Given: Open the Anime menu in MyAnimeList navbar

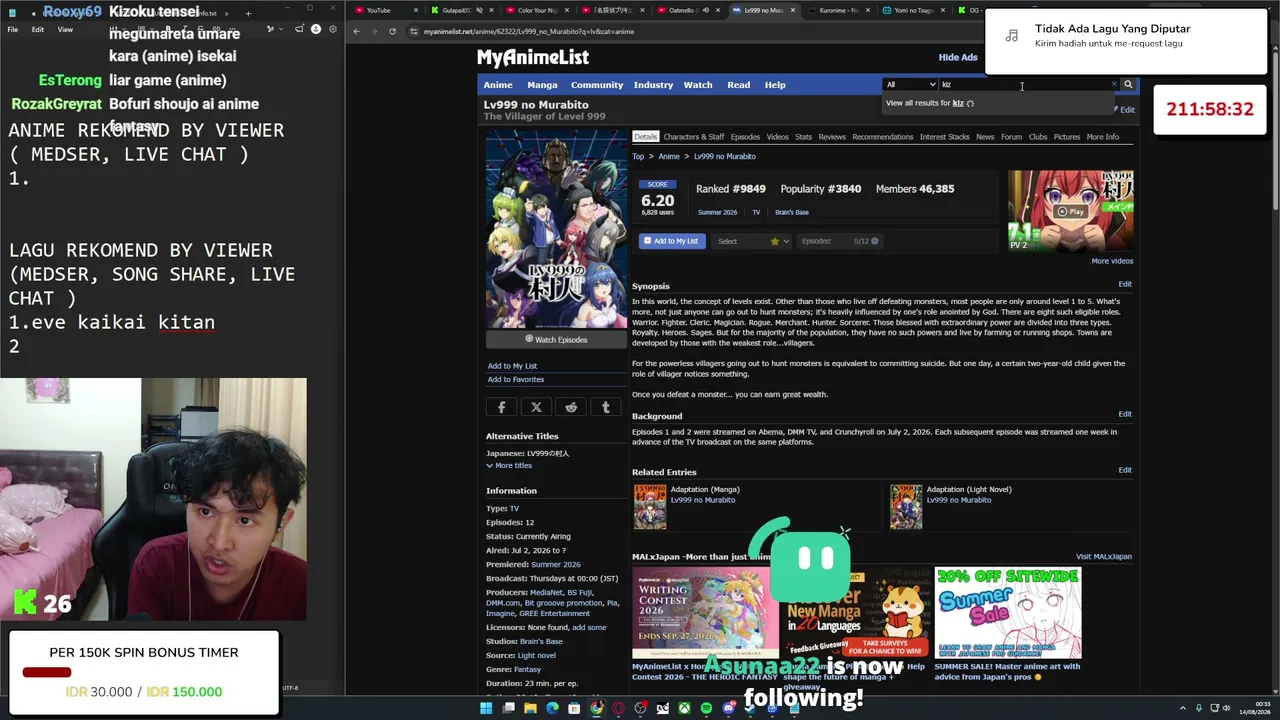Looking at the screenshot, I should [498, 85].
